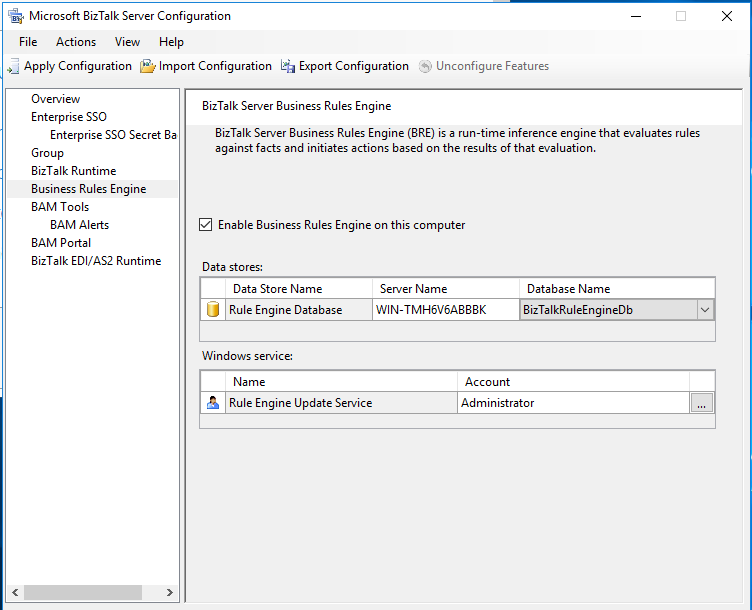Open the File menu

(x=28, y=42)
